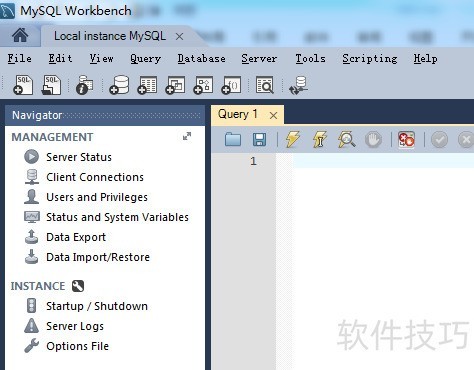Stop the running query hand icon

click(x=373, y=139)
